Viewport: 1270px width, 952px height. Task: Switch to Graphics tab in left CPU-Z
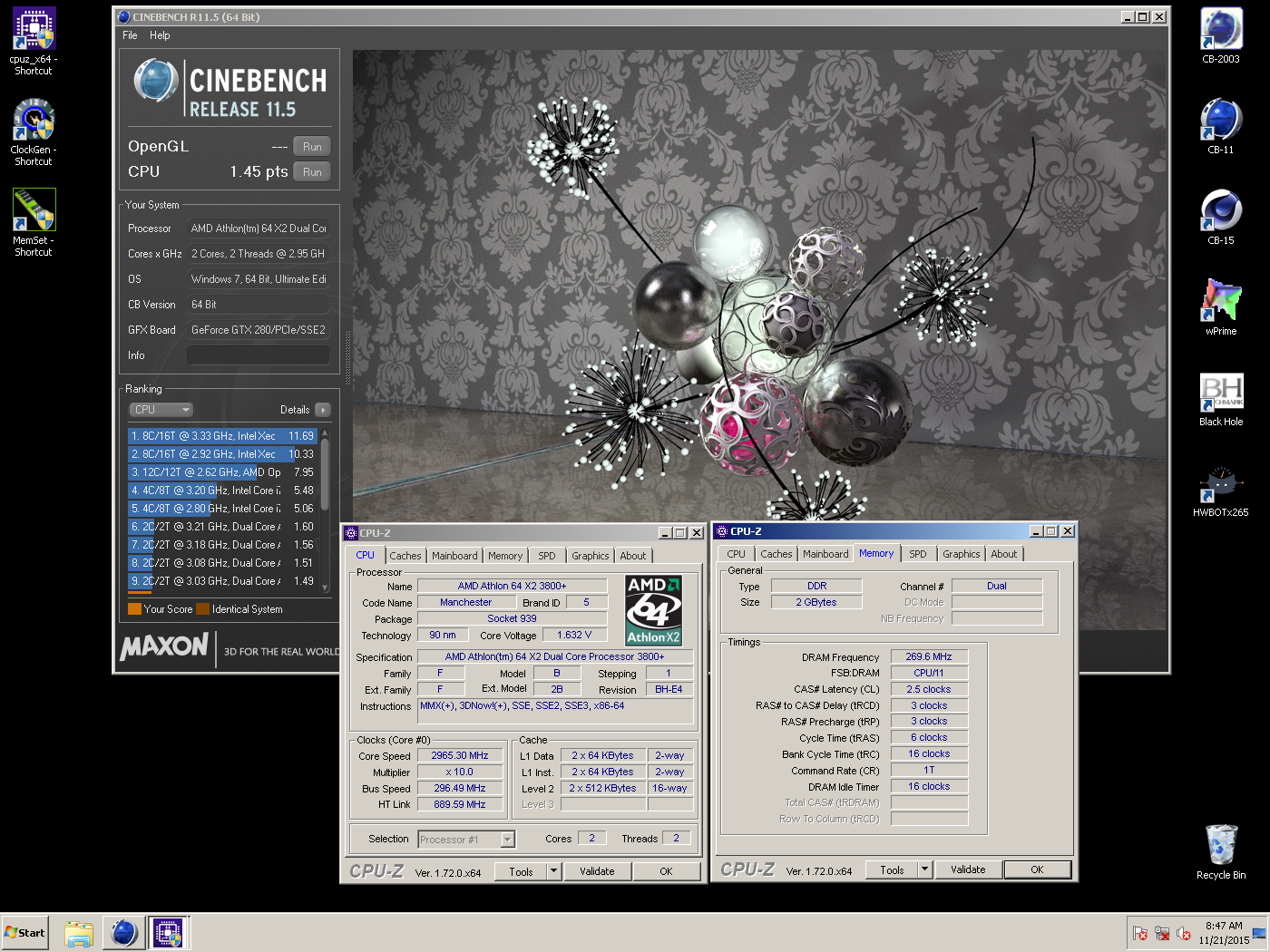[x=591, y=556]
